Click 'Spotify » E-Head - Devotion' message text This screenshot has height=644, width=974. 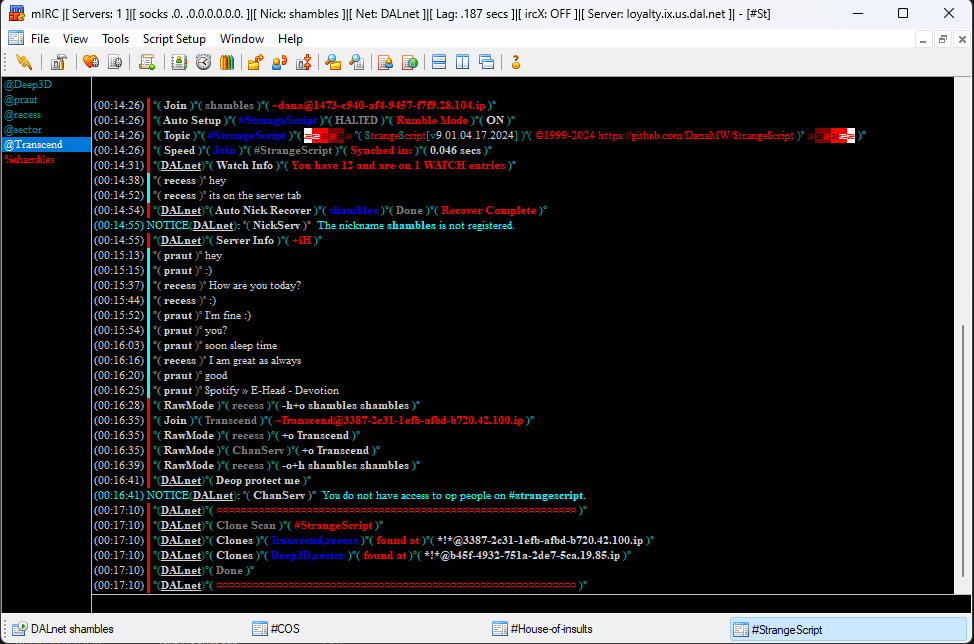[x=271, y=391]
